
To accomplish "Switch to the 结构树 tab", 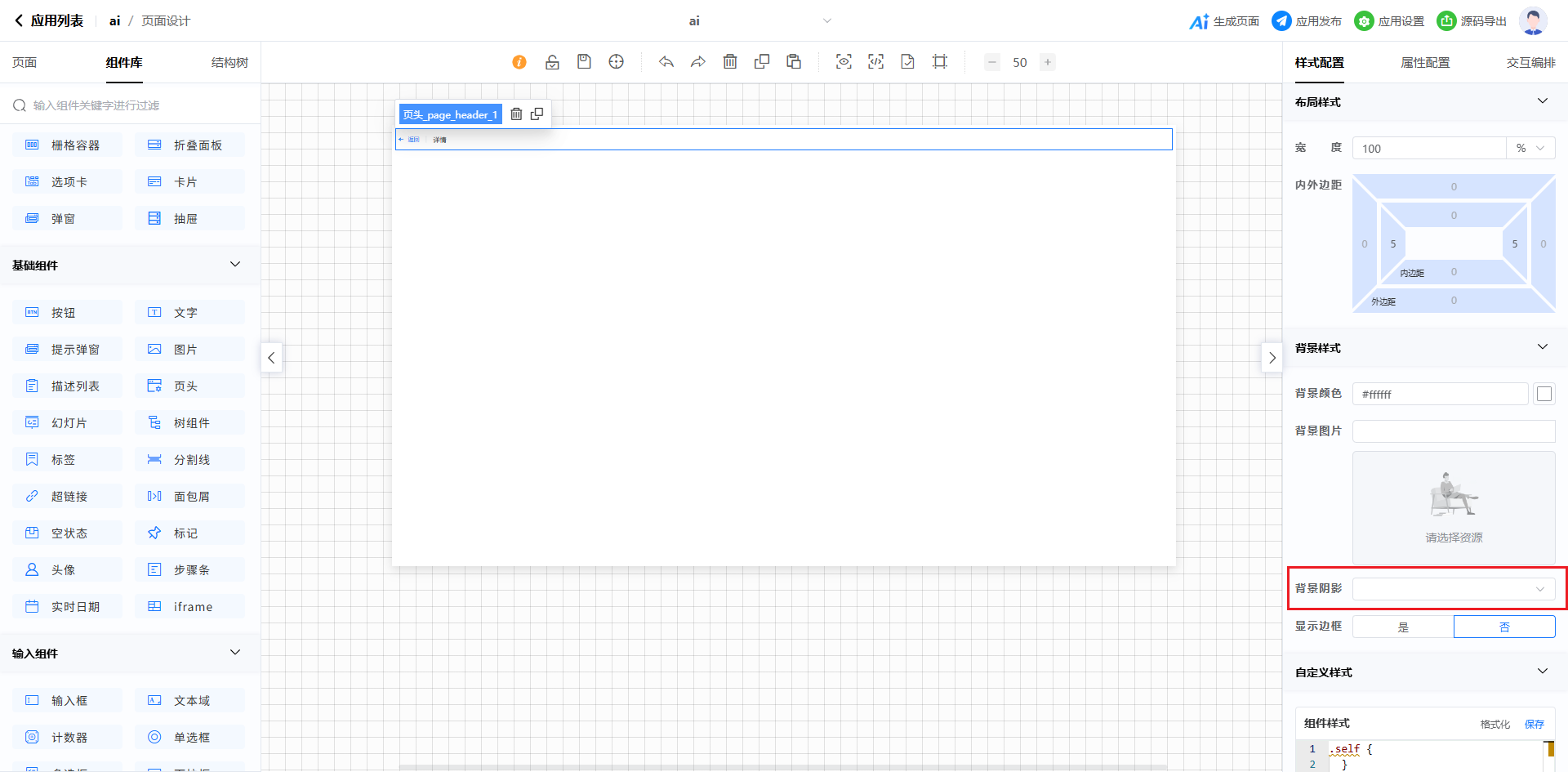I will tap(229, 63).
